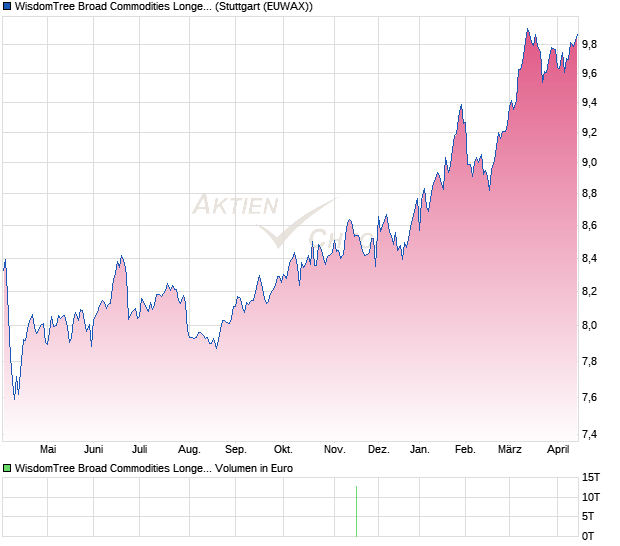Click the blue legend square beside WisdomTree title
The height and width of the screenshot is (546, 620).
[x=7, y=7]
